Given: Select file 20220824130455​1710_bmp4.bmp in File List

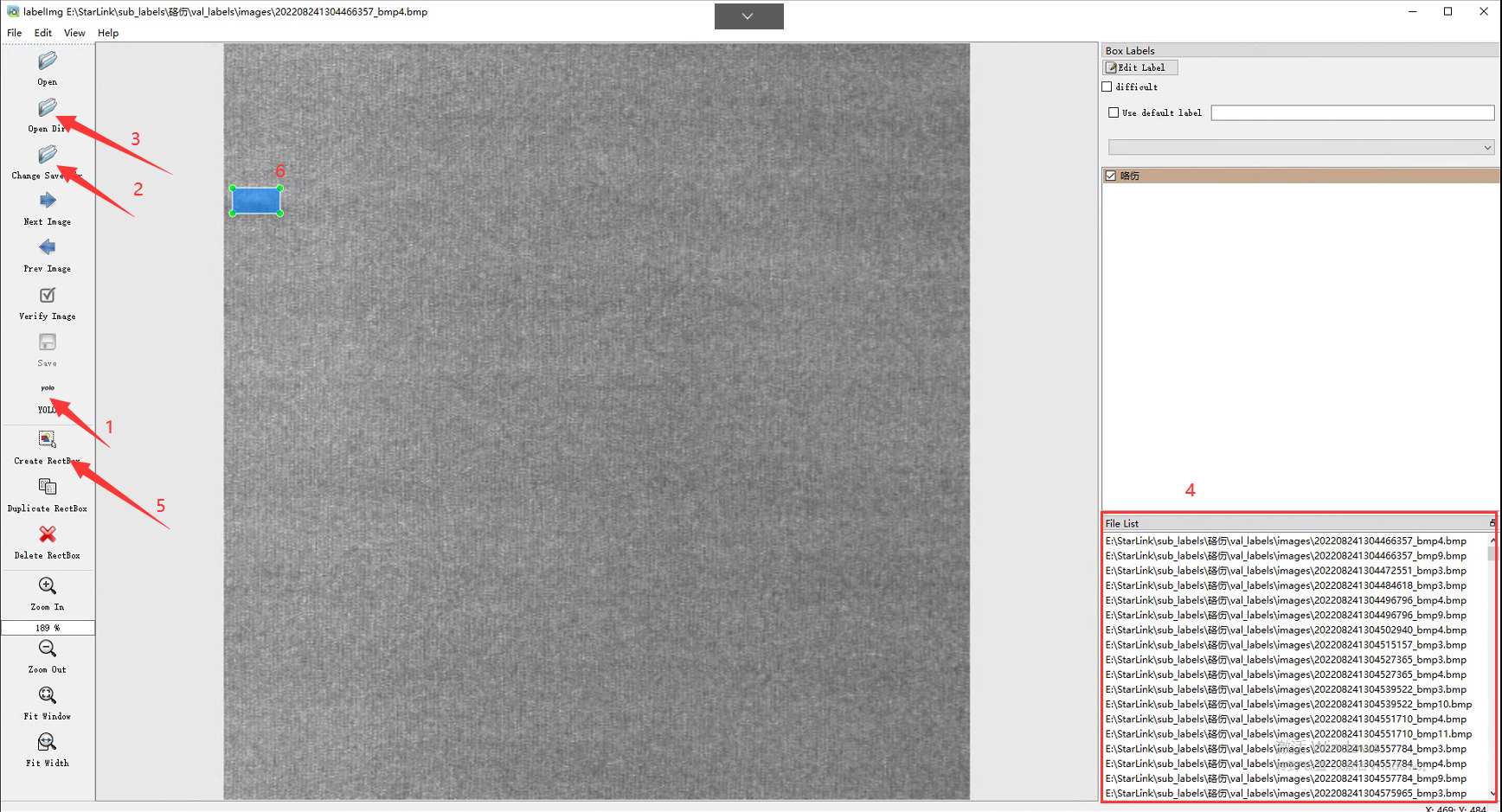Looking at the screenshot, I should (1286, 719).
